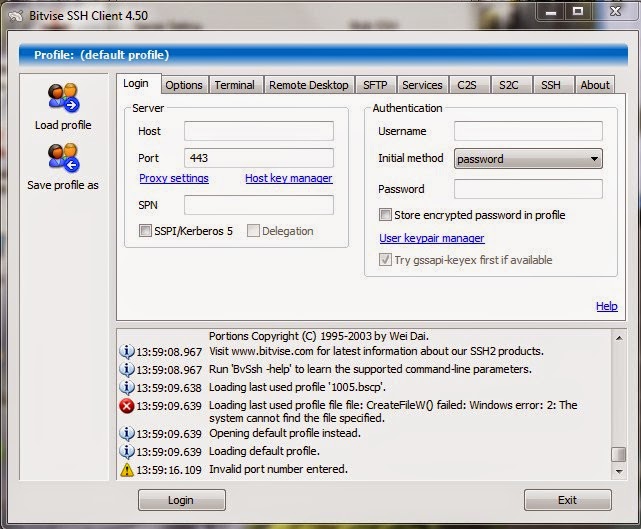Open the Proxy settings link
The width and height of the screenshot is (641, 529).
(174, 178)
